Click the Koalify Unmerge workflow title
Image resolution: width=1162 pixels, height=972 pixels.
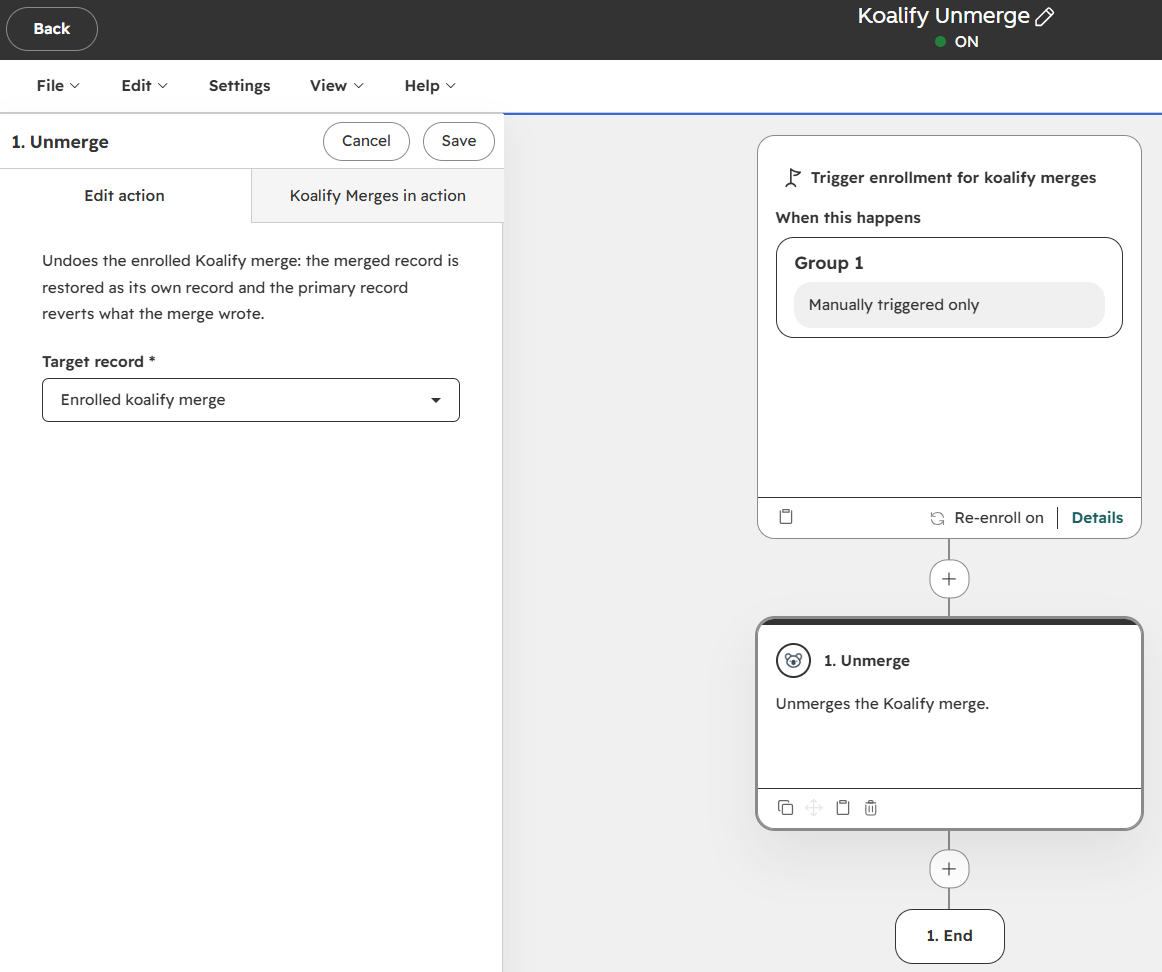[943, 16]
